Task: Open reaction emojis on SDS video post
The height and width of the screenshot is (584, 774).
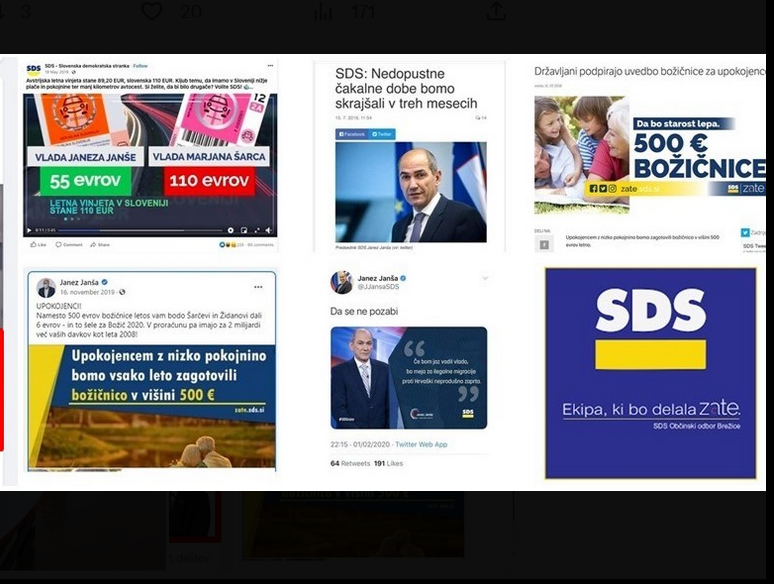Action: (x=228, y=244)
